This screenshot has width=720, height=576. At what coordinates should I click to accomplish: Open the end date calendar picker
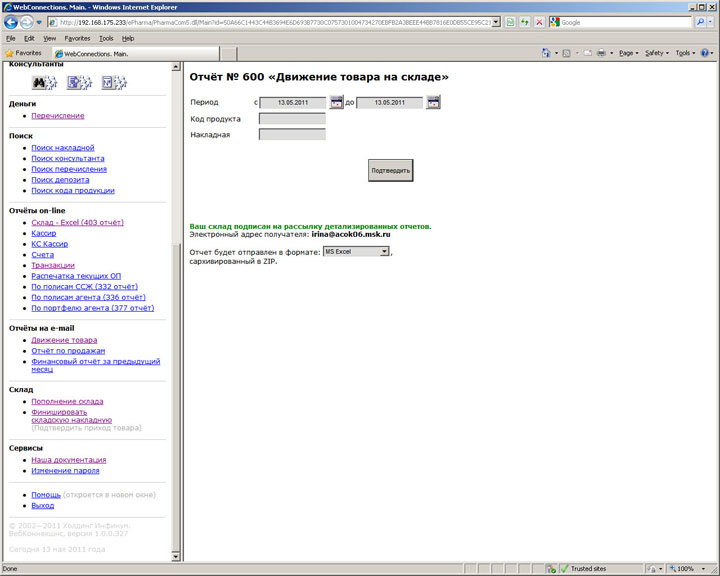pos(433,102)
